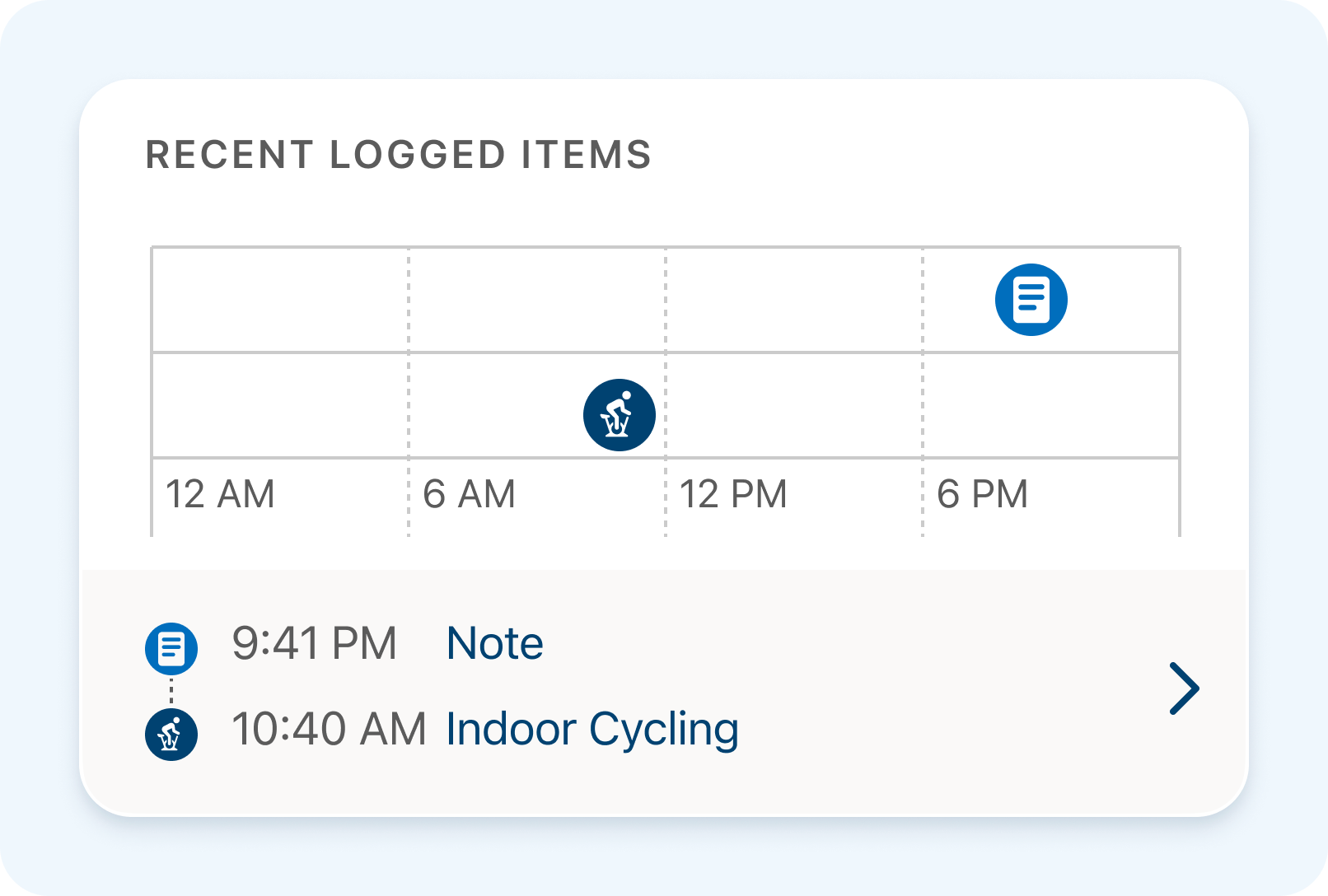
Task: Click the Indoor Cycling icon on the timeline chart
Action: (x=619, y=415)
